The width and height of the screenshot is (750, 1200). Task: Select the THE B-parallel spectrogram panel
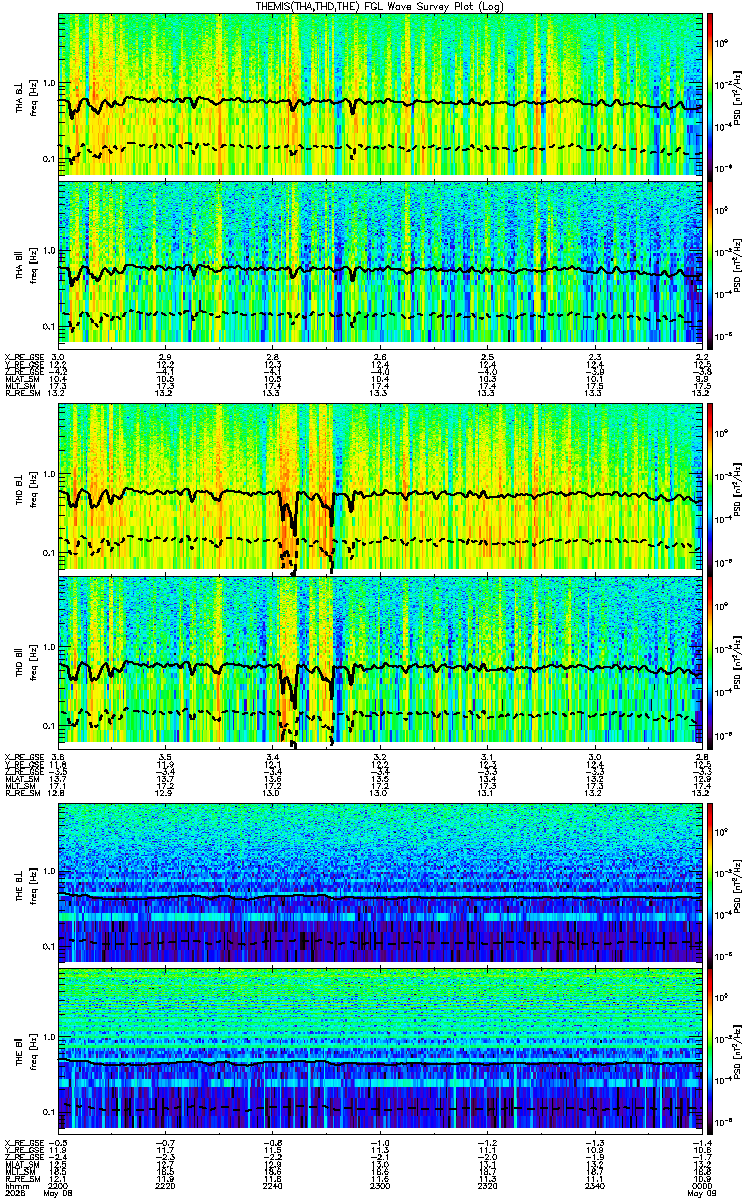tap(380, 1052)
